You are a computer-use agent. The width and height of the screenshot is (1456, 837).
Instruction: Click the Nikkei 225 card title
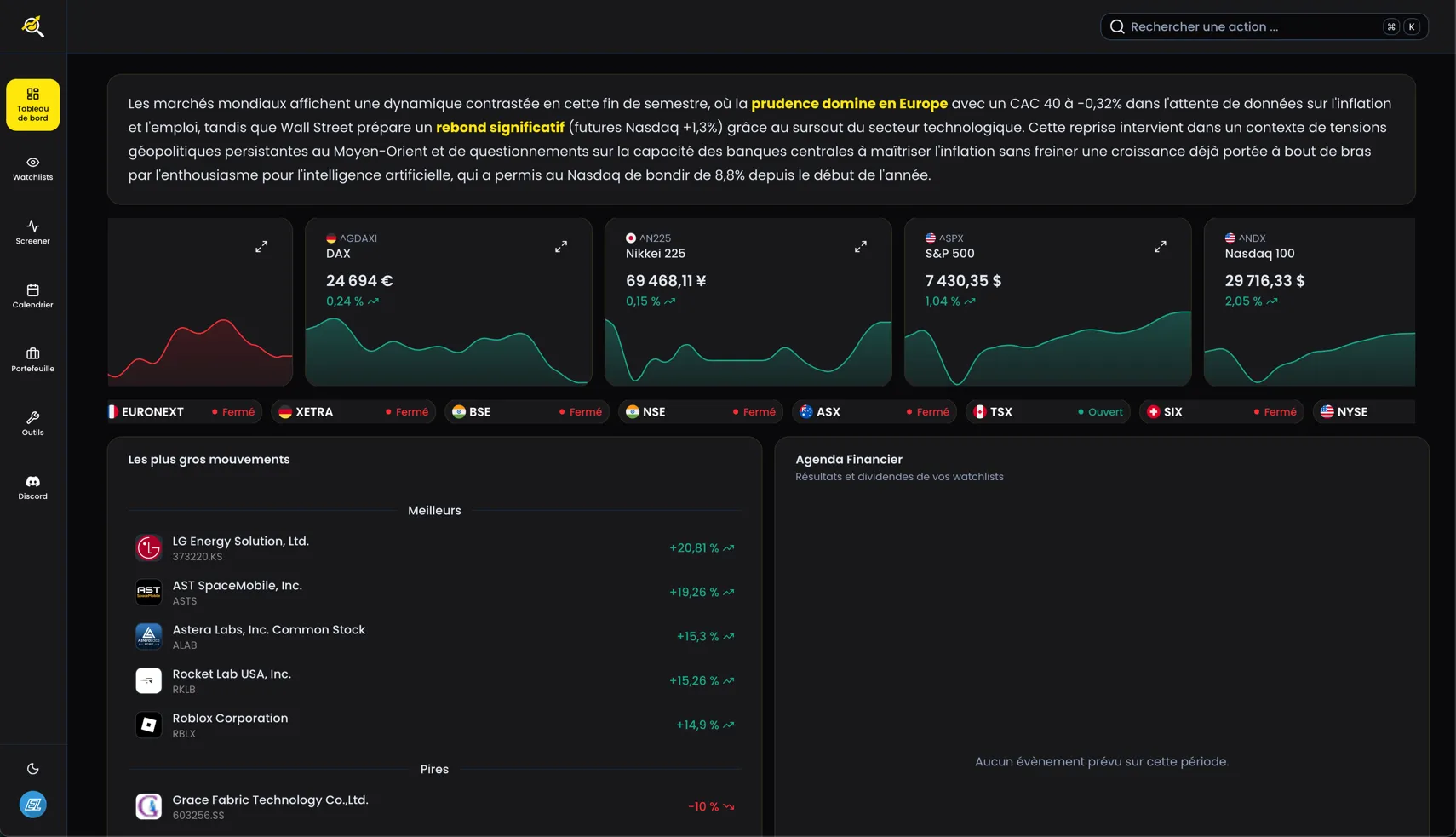(656, 254)
